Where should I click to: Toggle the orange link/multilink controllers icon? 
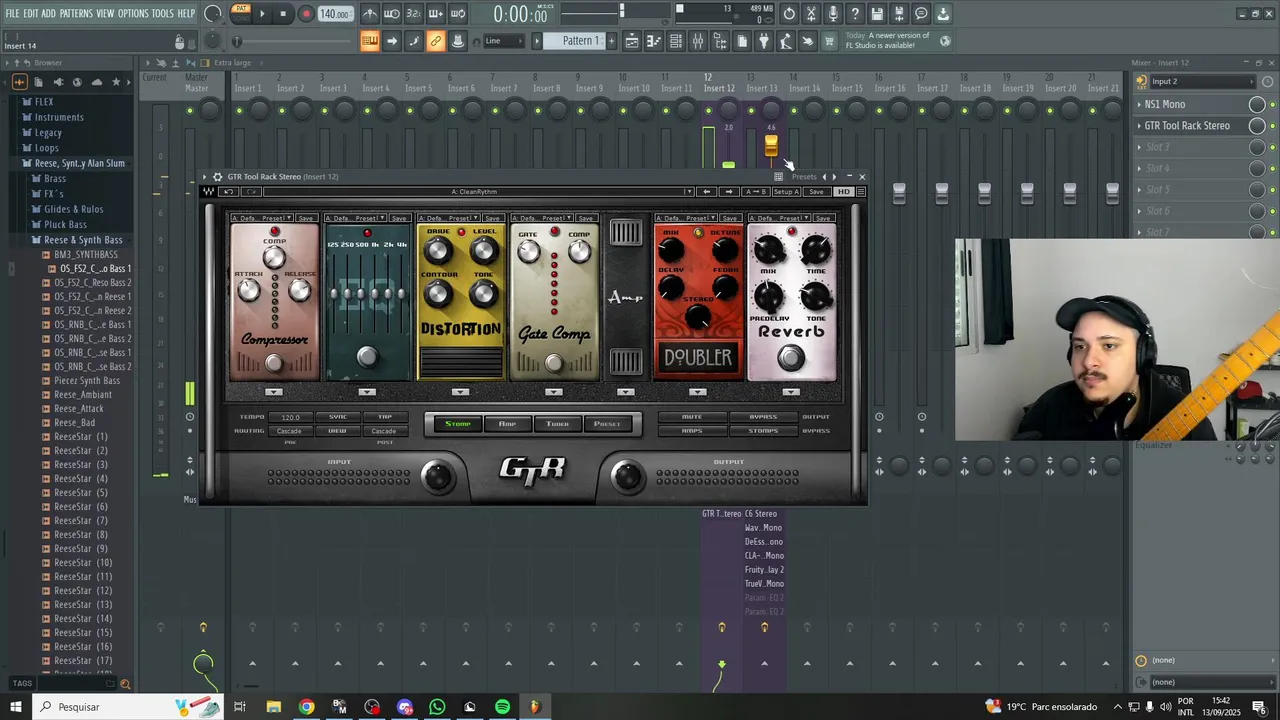click(x=436, y=41)
